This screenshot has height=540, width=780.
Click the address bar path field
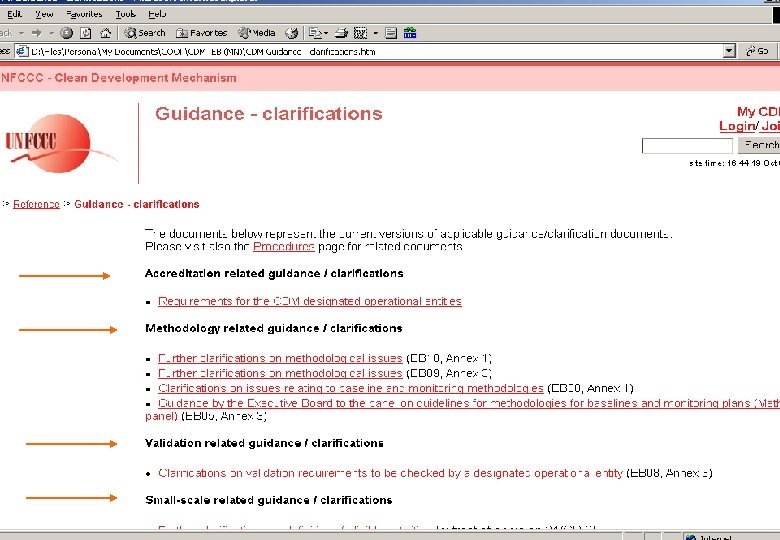coord(376,51)
